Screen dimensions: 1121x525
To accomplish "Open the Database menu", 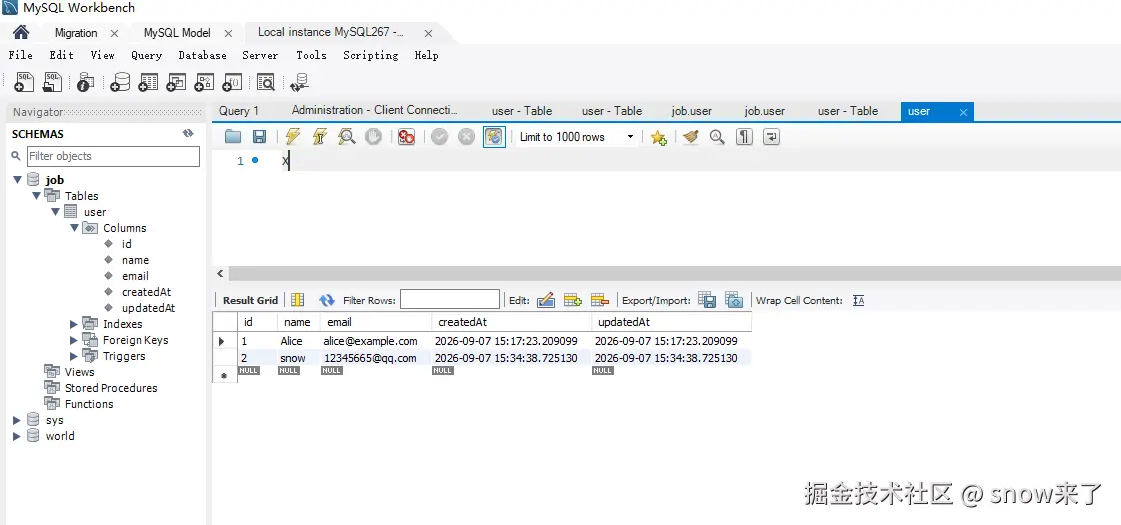I will (202, 55).
